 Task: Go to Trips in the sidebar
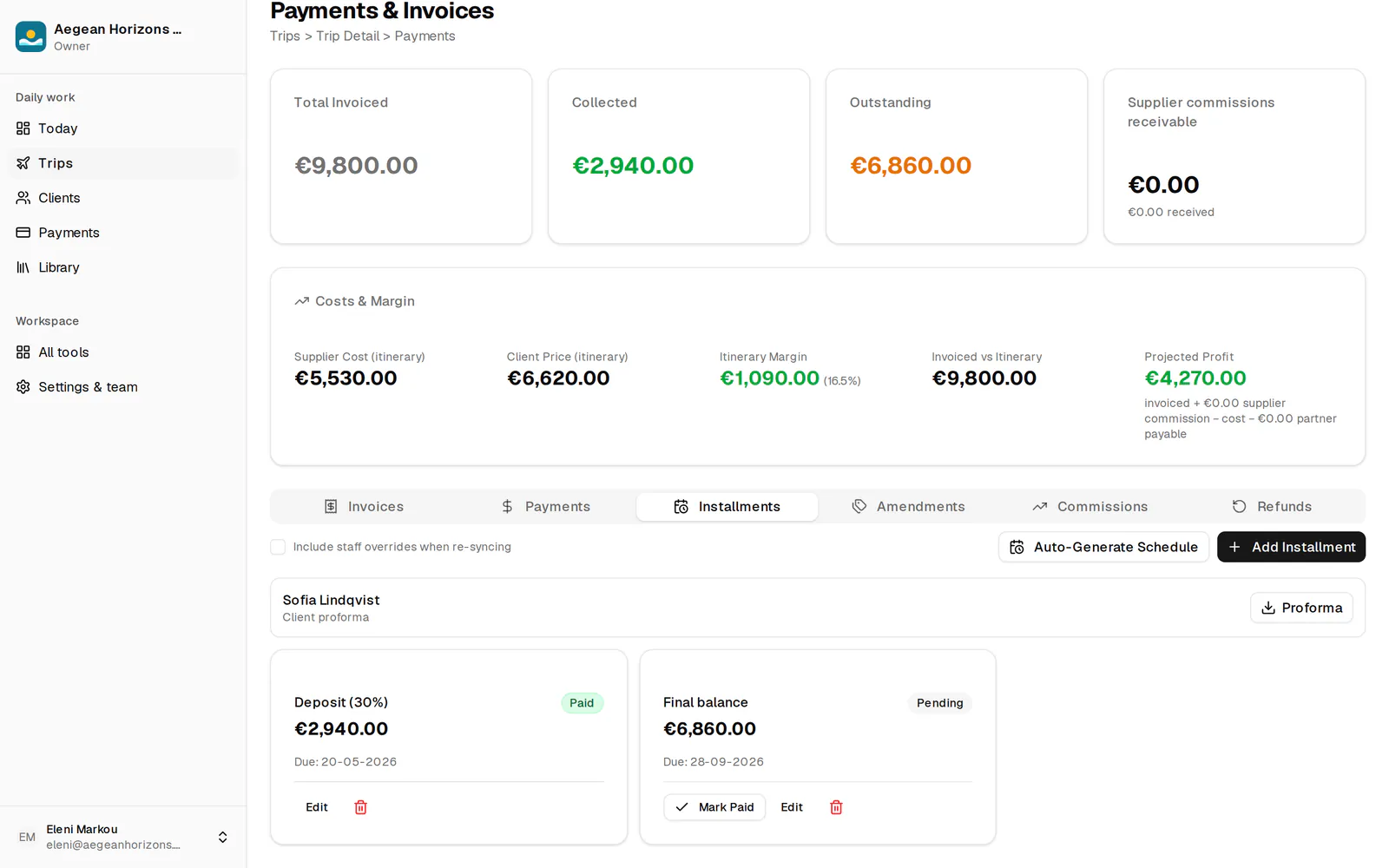123,163
